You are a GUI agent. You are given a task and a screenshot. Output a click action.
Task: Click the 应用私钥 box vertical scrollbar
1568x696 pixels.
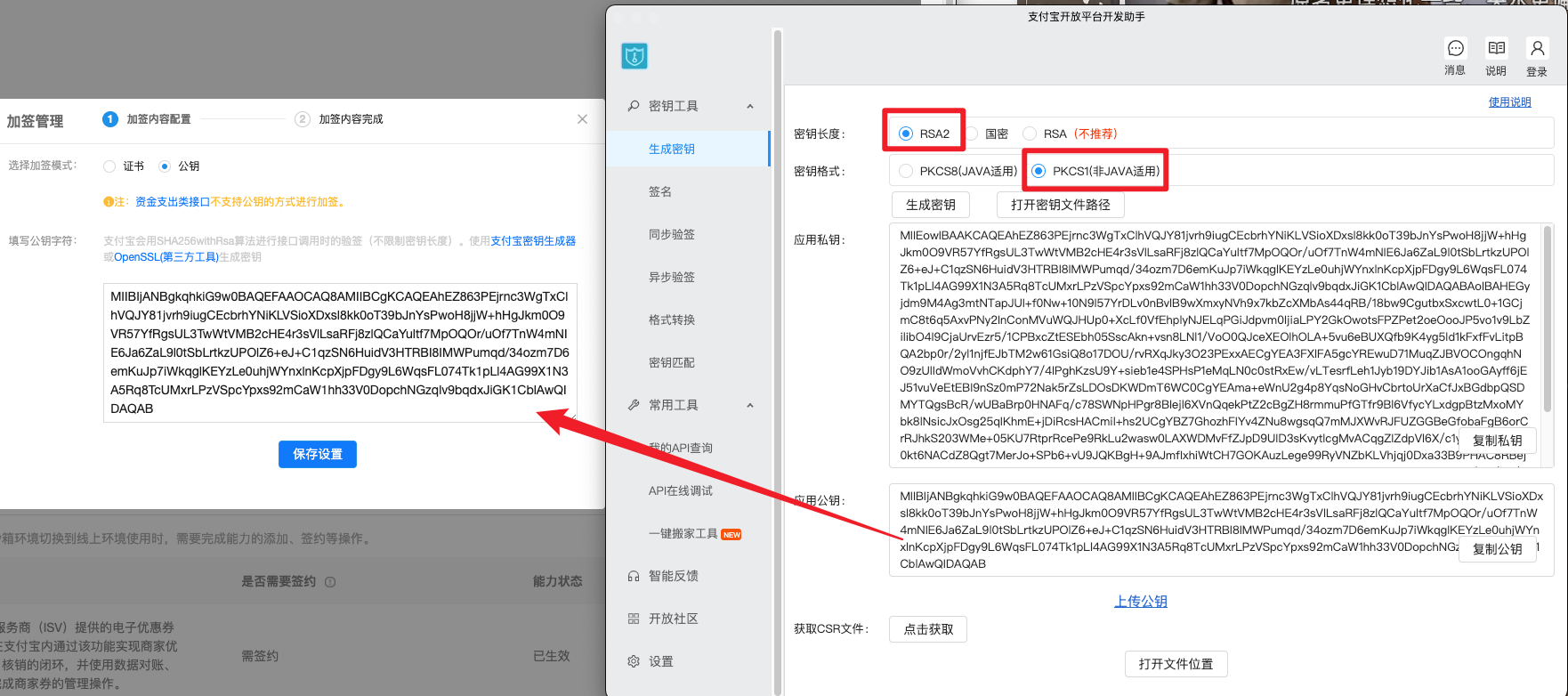click(x=1548, y=318)
